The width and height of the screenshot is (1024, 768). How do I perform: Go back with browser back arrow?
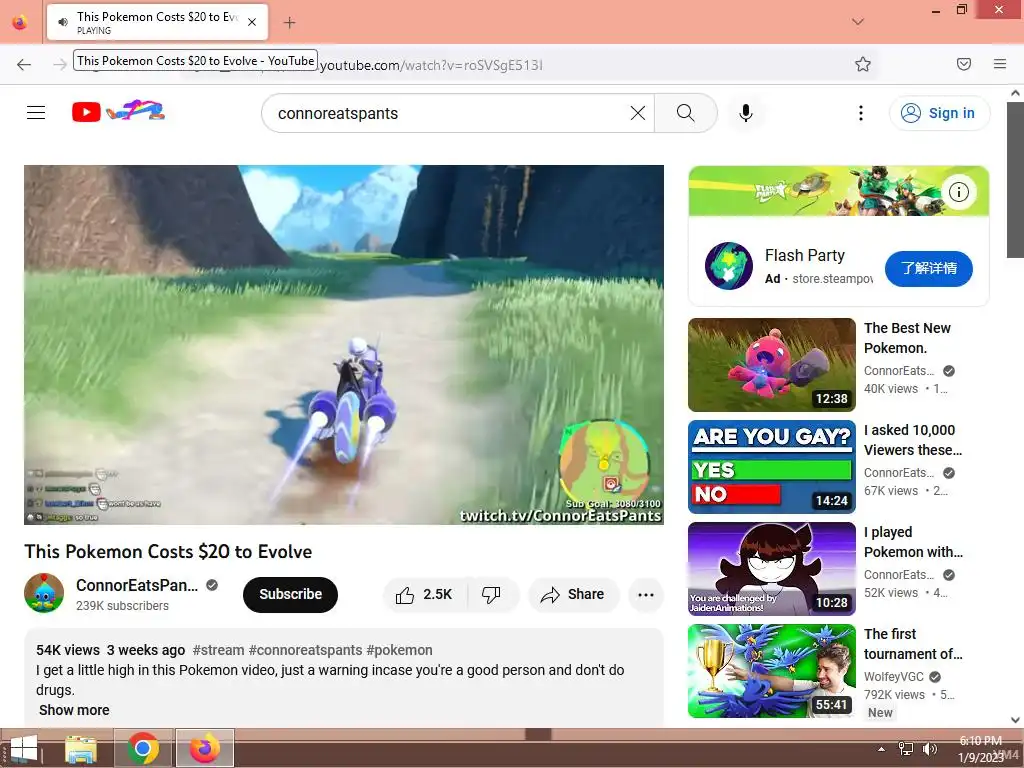(24, 64)
